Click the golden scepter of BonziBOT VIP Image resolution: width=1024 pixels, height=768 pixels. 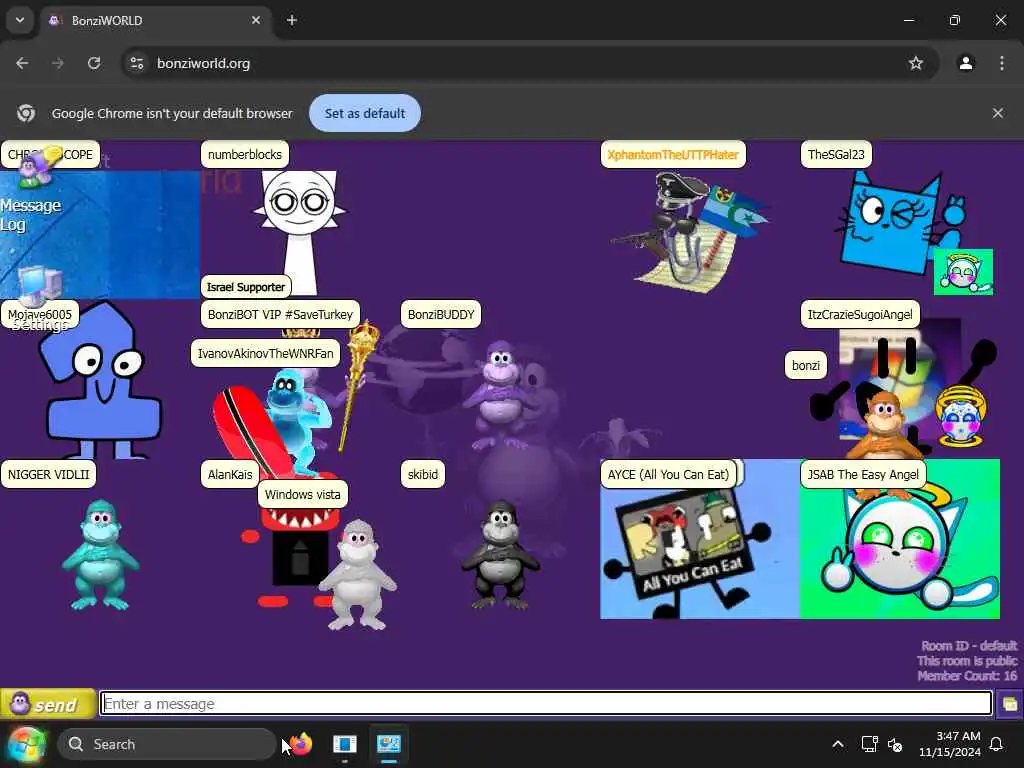[360, 385]
